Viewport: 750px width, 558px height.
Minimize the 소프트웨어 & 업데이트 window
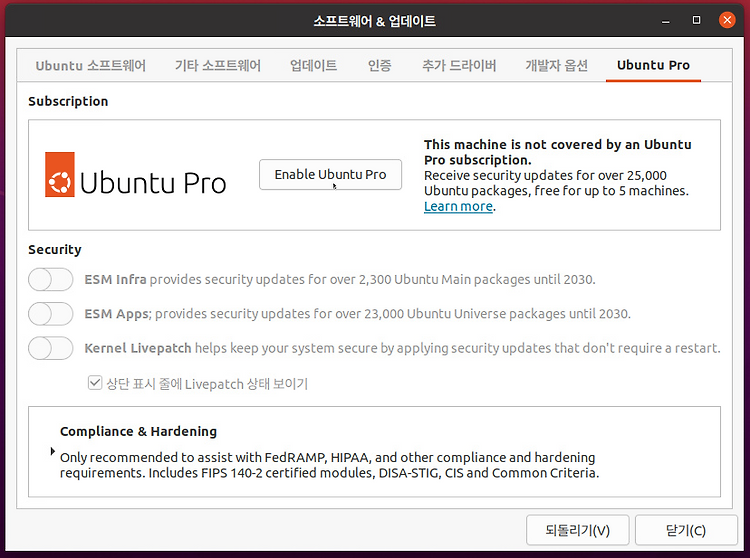tap(666, 21)
